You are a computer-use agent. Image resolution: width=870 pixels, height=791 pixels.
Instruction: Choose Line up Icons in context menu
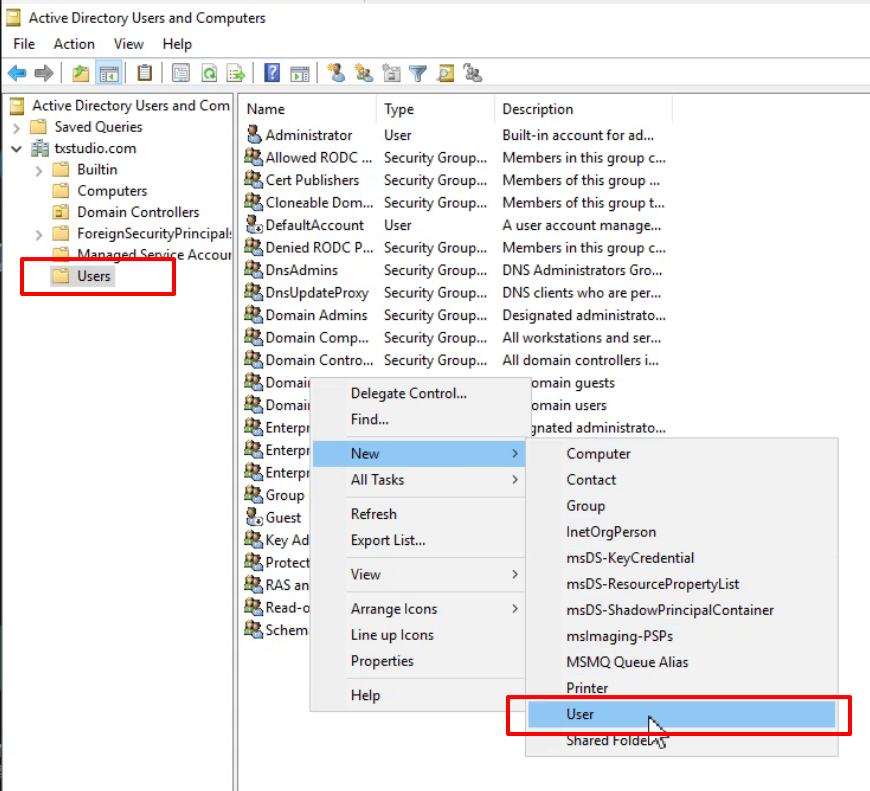[x=418, y=635]
